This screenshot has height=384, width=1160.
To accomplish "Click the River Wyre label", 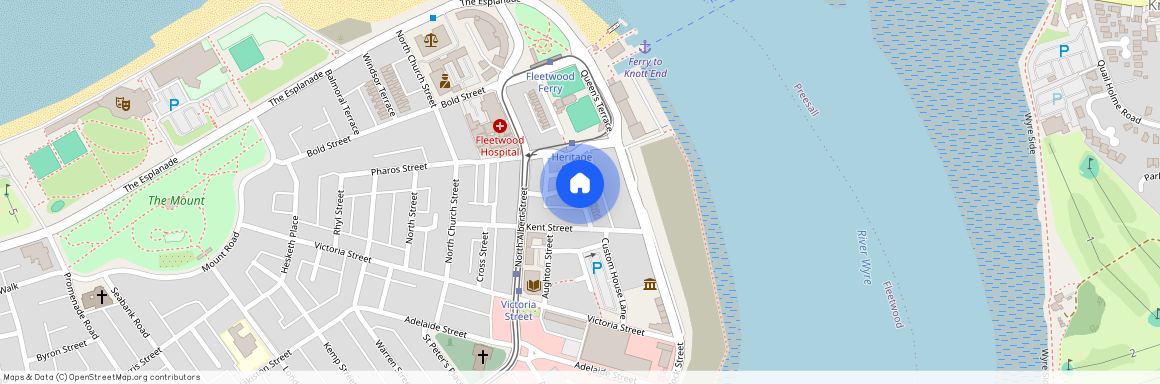I will pos(864,257).
